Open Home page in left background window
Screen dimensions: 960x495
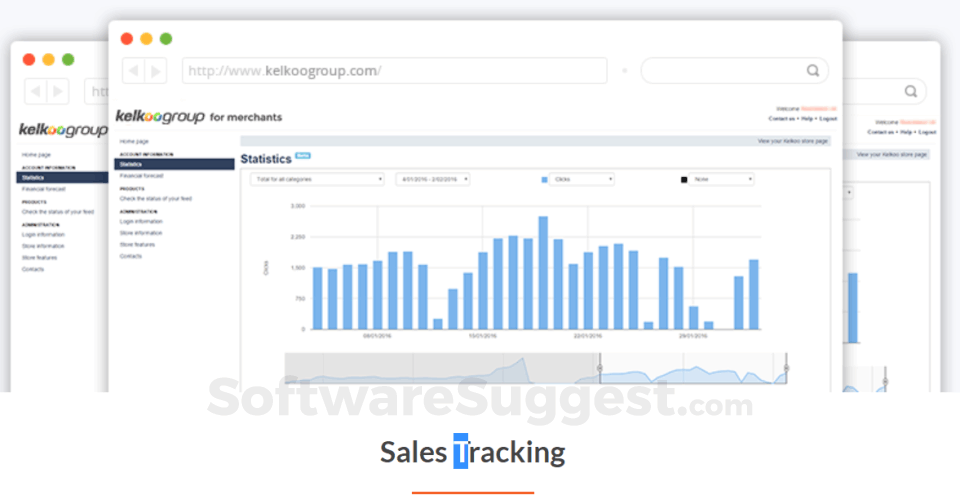37,155
